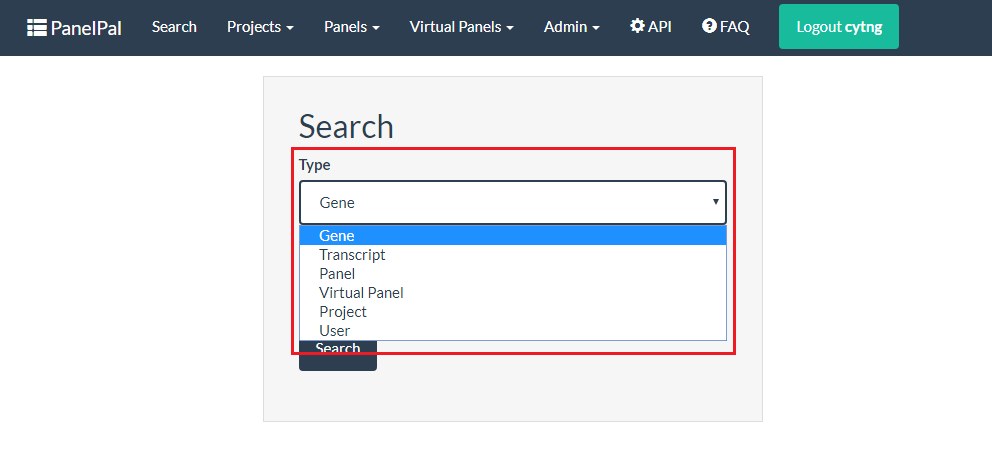Screen dimensions: 992x476
Task: Expand the Panels dropdown menu
Action: click(352, 27)
